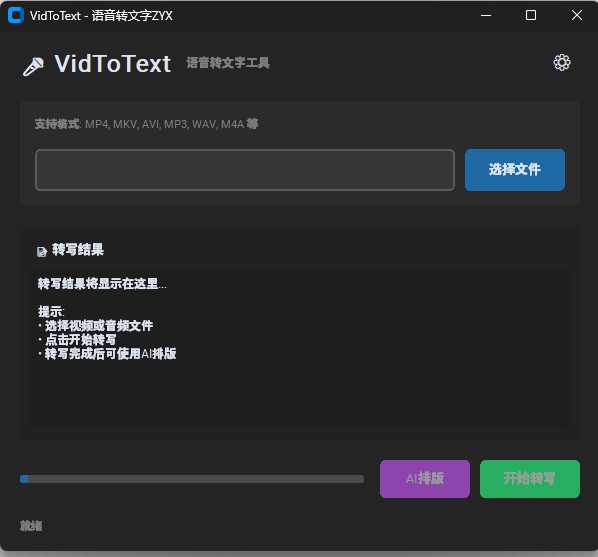Click the 点击开始转写 hint line
The image size is (598, 557).
[x=77, y=340]
